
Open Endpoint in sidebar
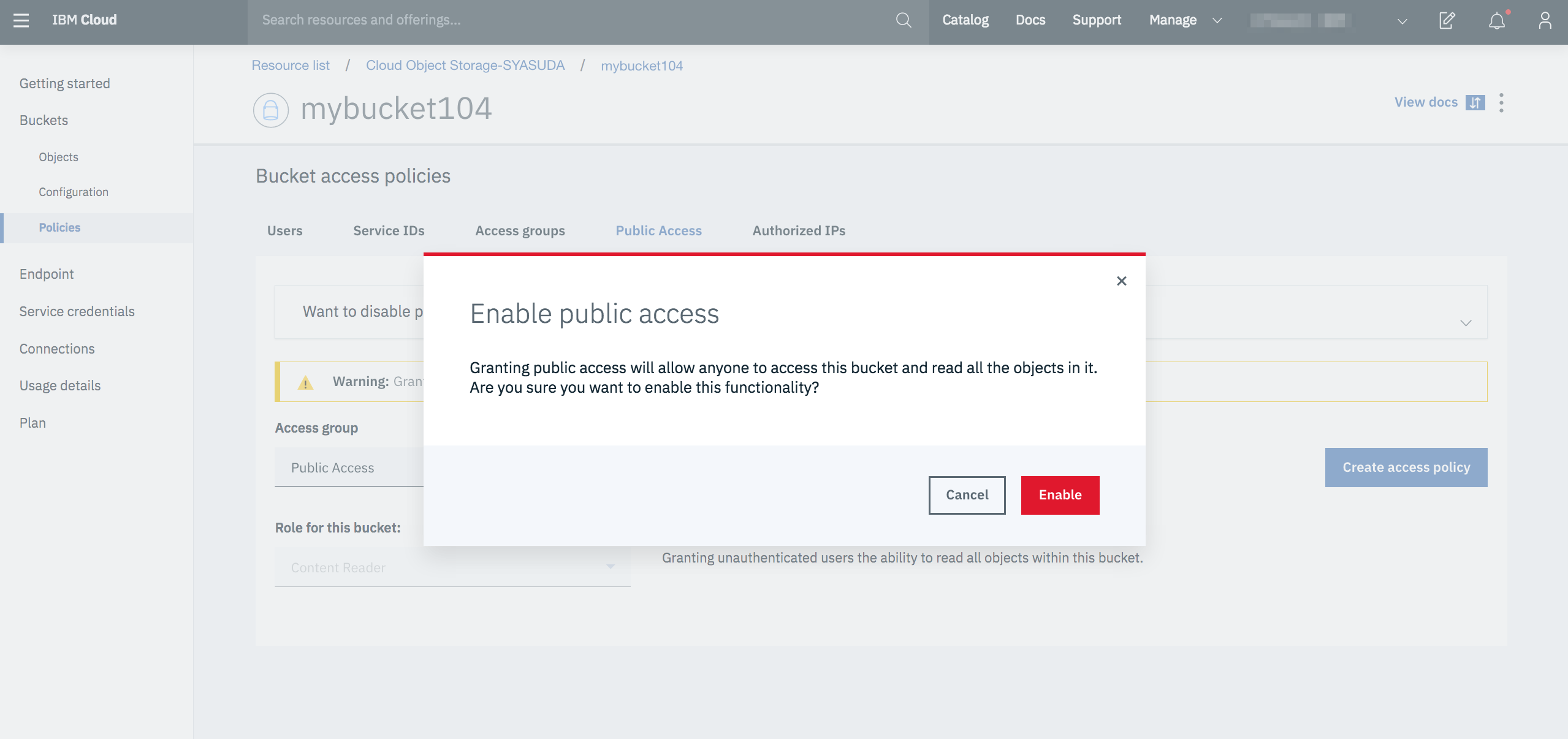[47, 274]
